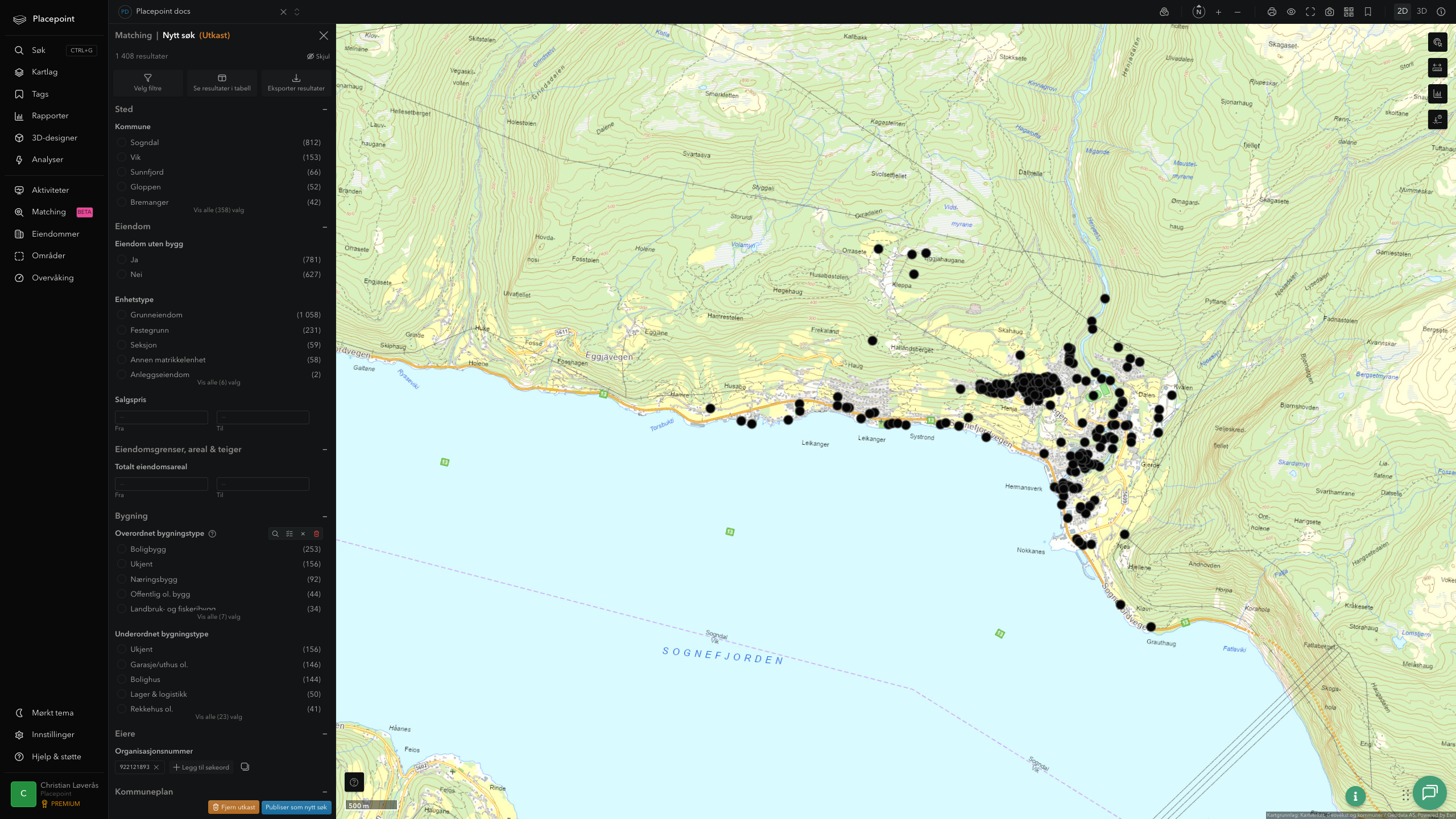Zoom in with the plus icon
The width and height of the screenshot is (1456, 819).
(1218, 12)
